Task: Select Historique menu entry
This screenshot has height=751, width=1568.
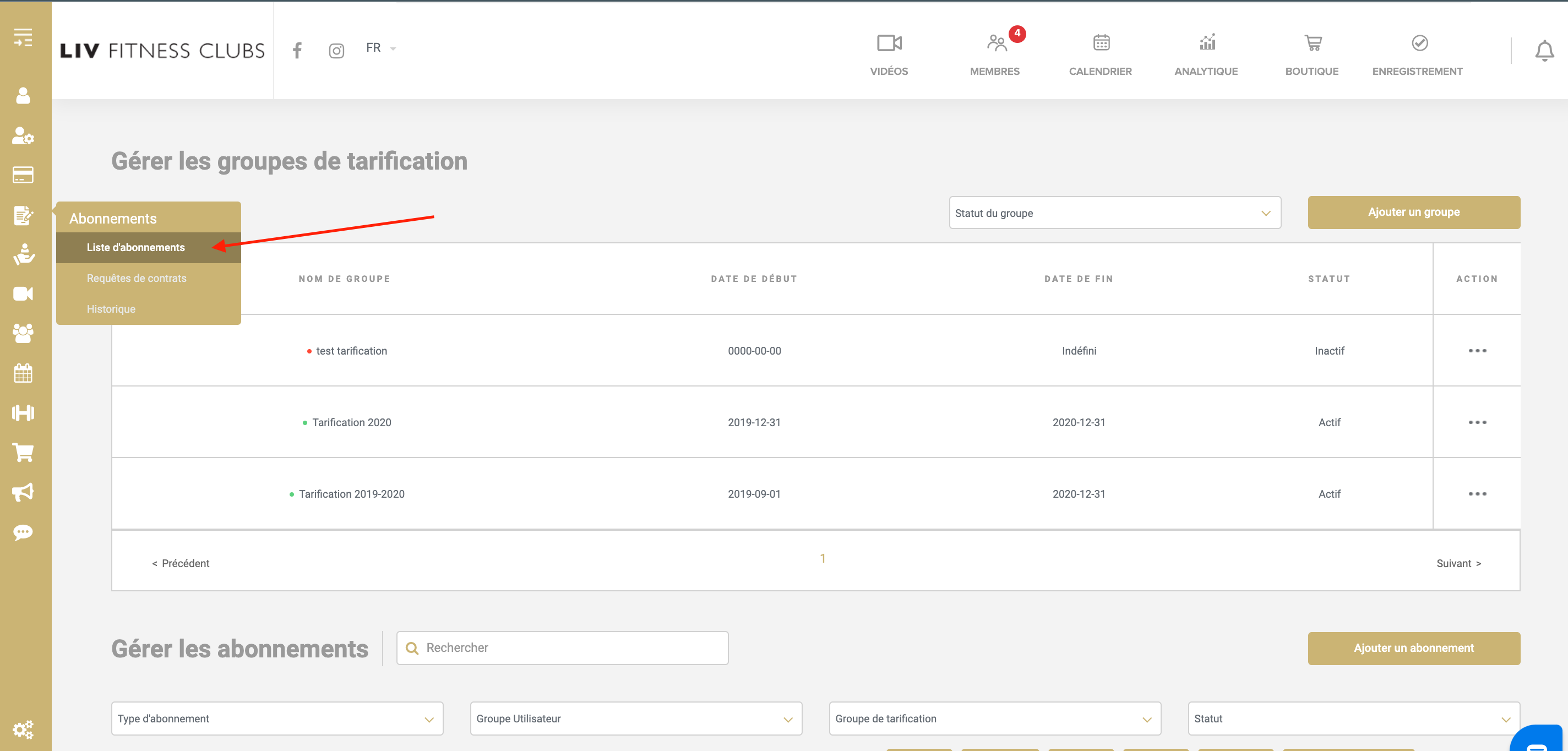Action: 148,309
